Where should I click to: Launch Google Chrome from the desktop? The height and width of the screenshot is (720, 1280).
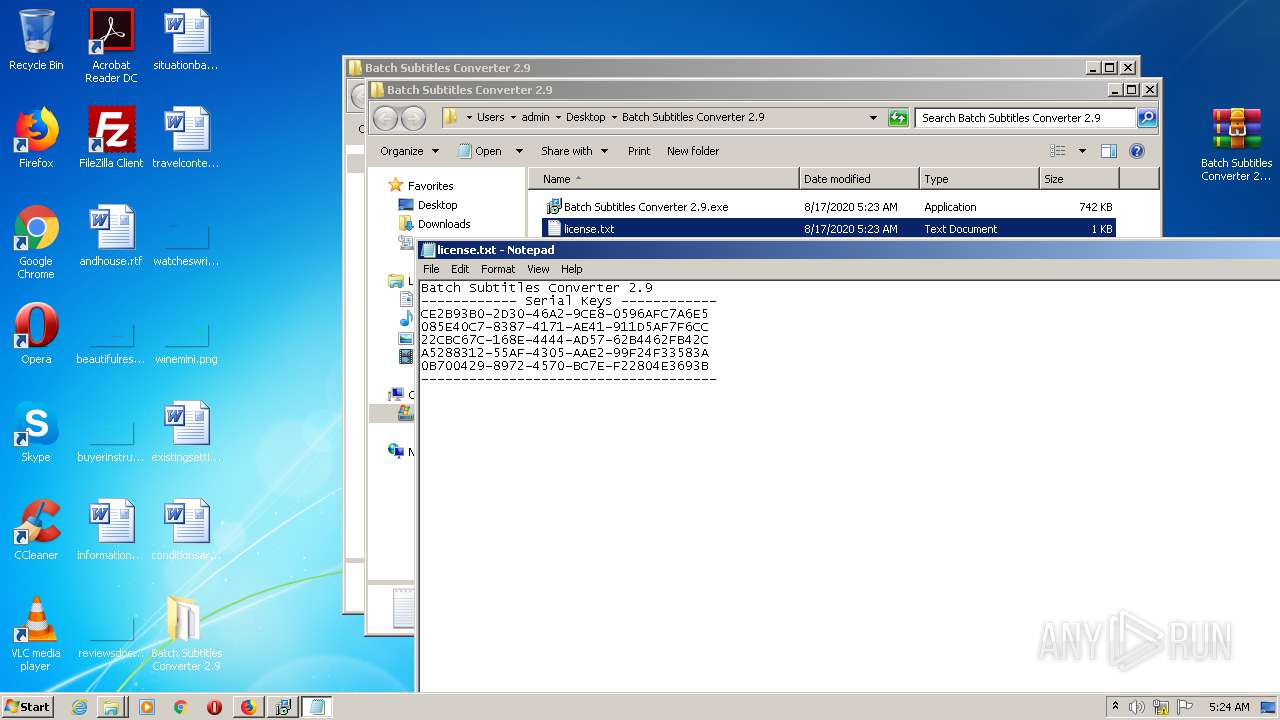pyautogui.click(x=36, y=242)
